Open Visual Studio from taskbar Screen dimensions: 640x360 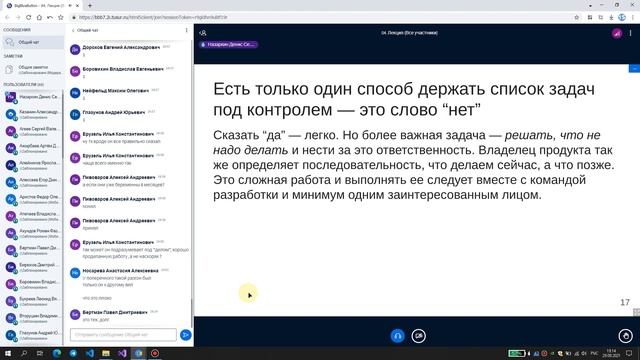122,353
